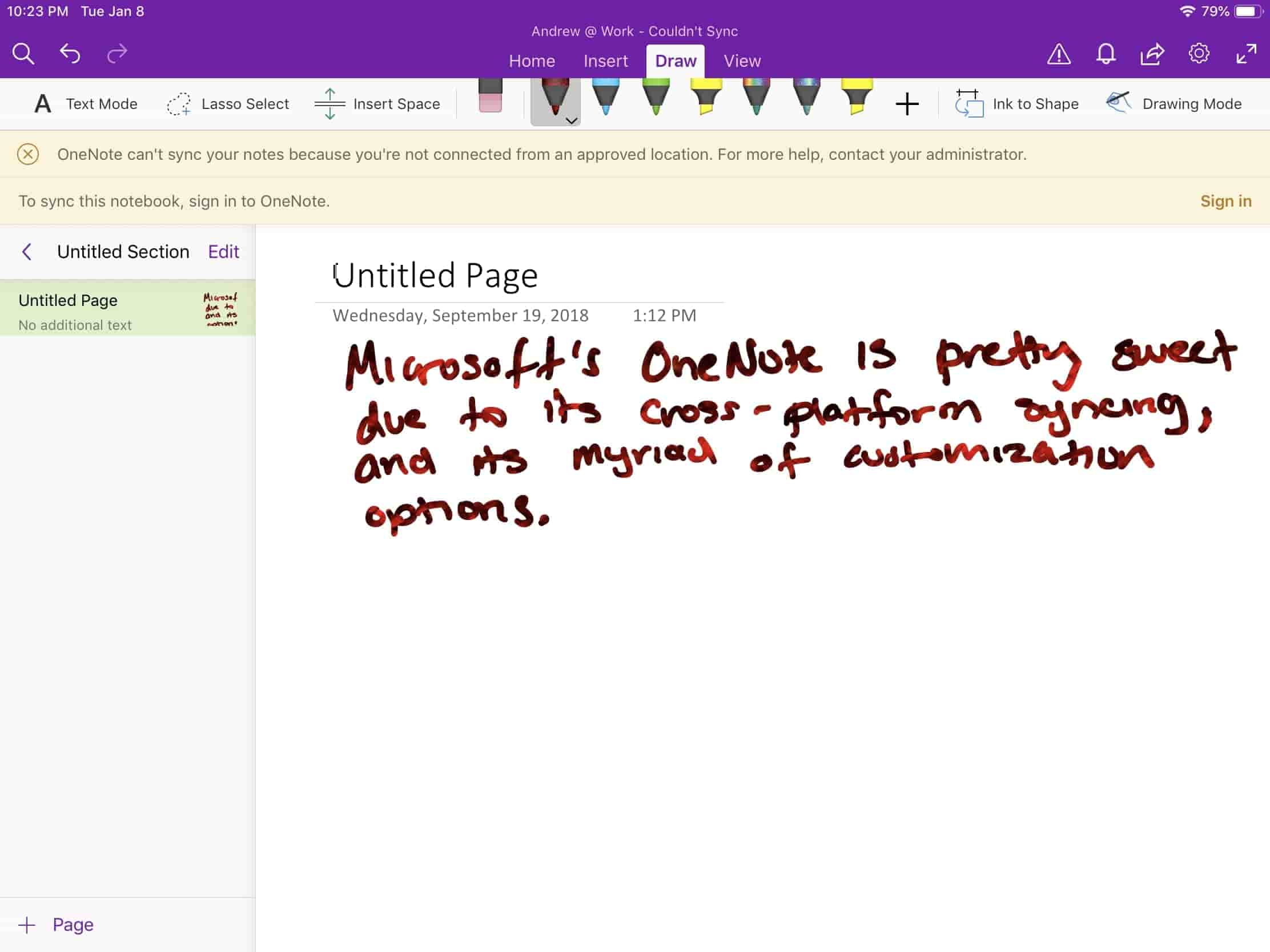Toggle Drawing Mode
Screen dimensions: 1270x952
point(1174,104)
